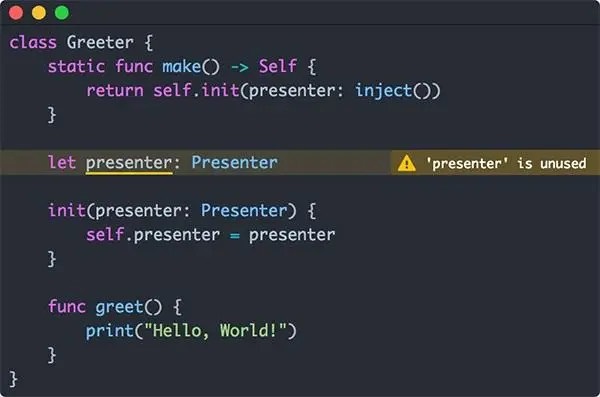
Task: Click the Self return type
Action: 277,66
